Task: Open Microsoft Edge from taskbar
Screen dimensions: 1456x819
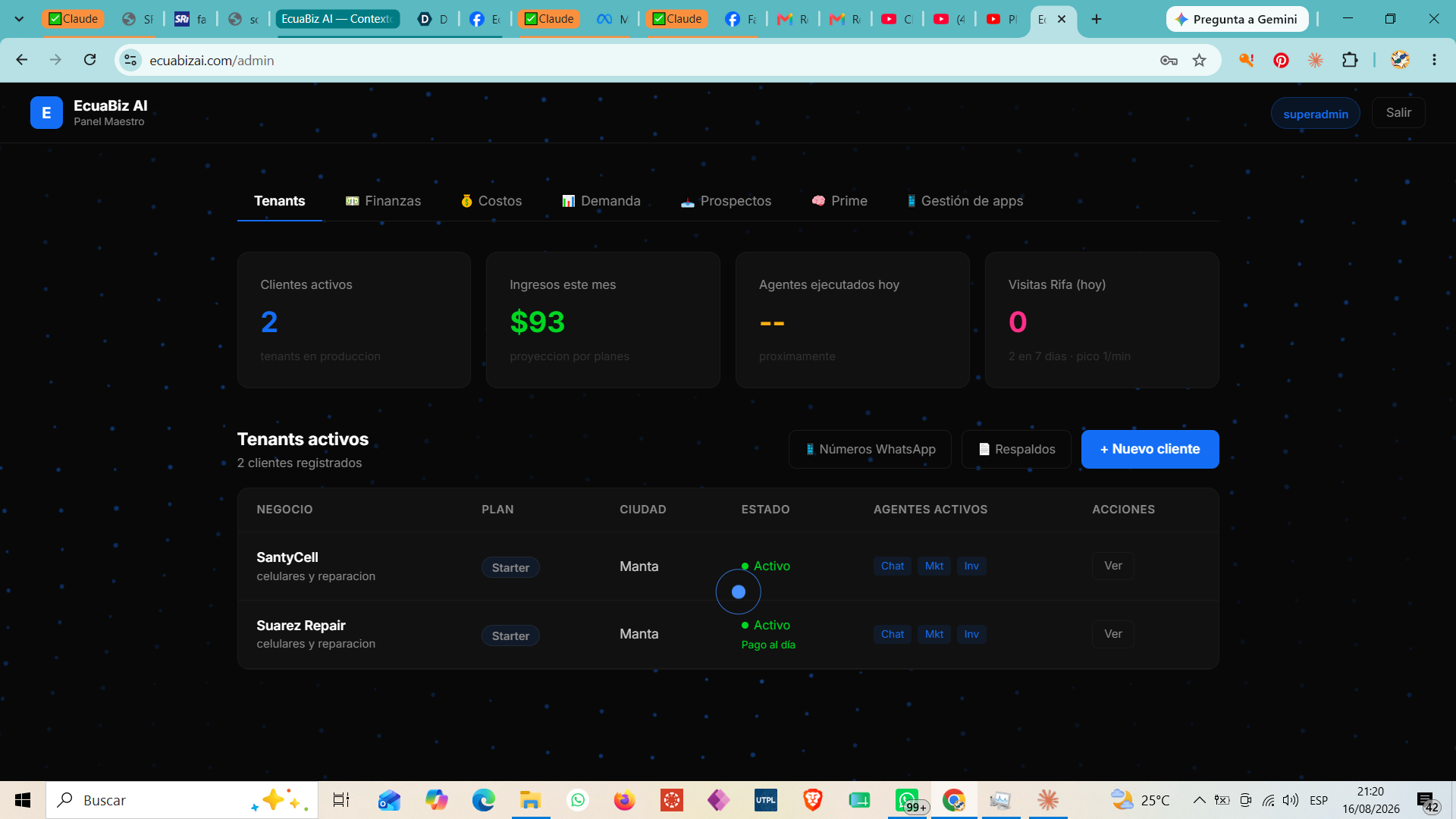Action: click(483, 800)
